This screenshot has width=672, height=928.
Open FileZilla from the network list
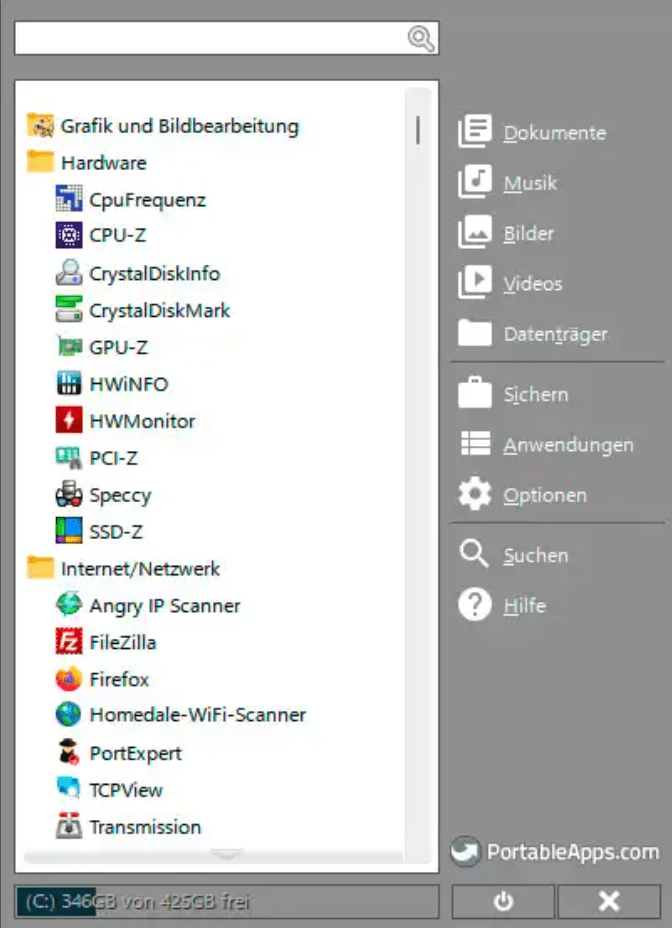[x=122, y=642]
